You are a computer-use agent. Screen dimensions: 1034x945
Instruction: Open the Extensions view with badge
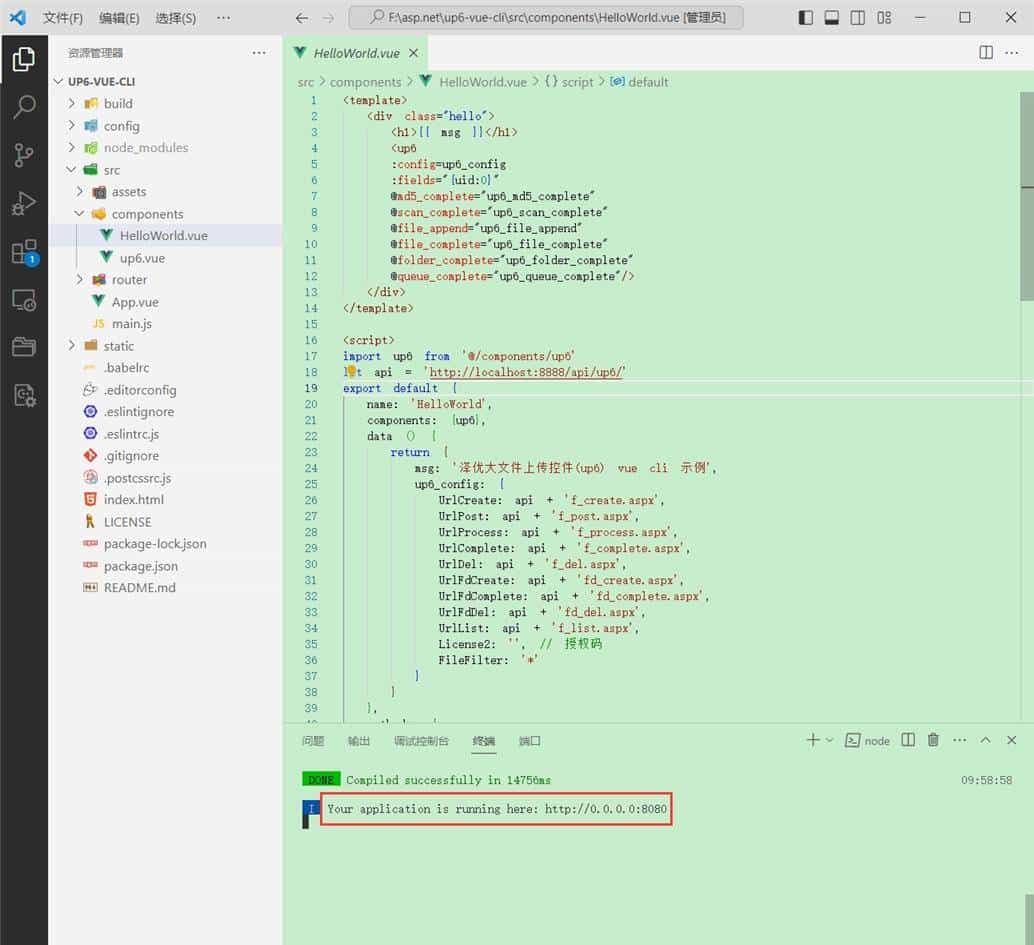coord(23,252)
